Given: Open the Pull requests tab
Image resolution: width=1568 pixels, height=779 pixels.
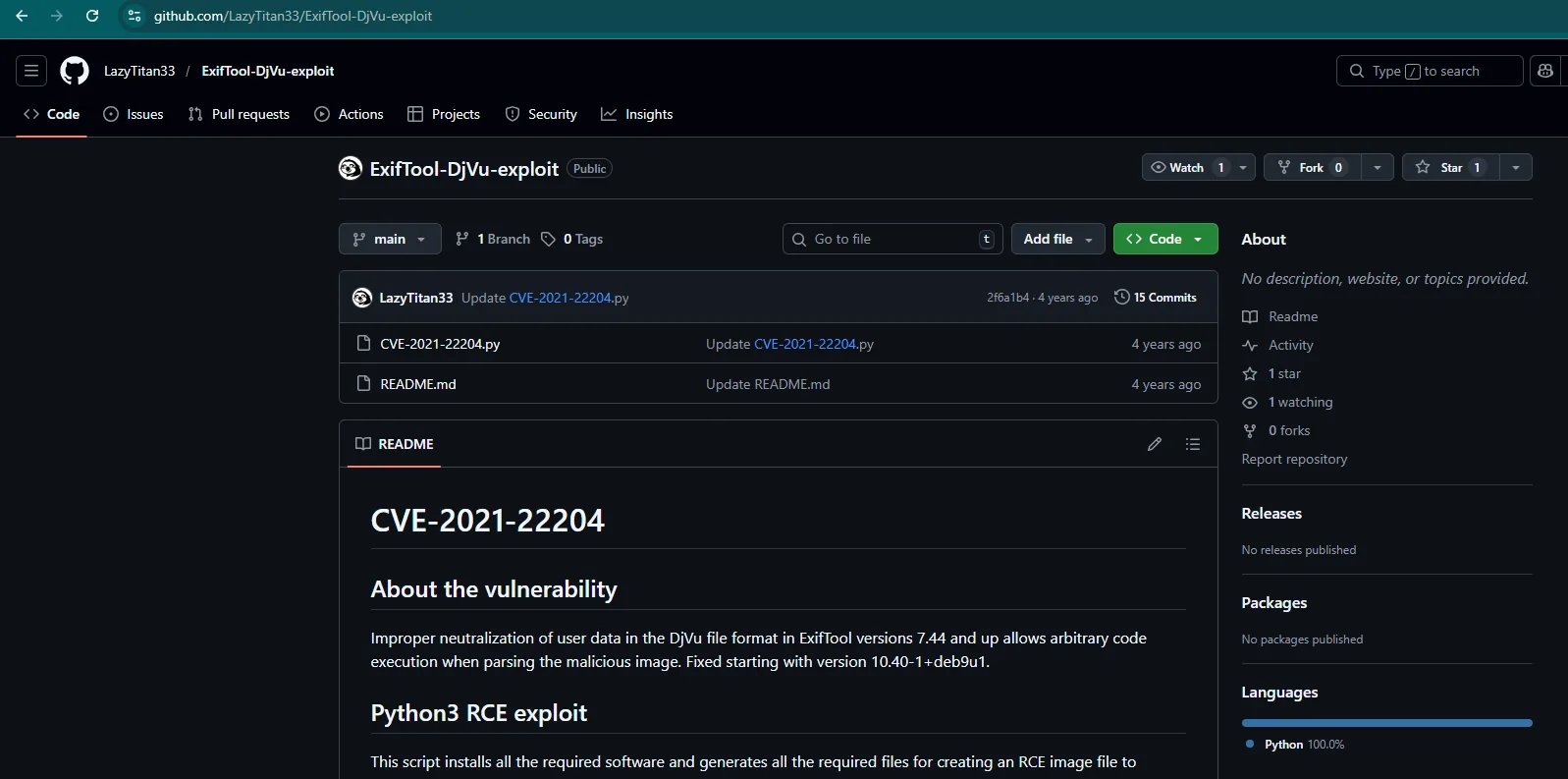Looking at the screenshot, I should tap(239, 114).
